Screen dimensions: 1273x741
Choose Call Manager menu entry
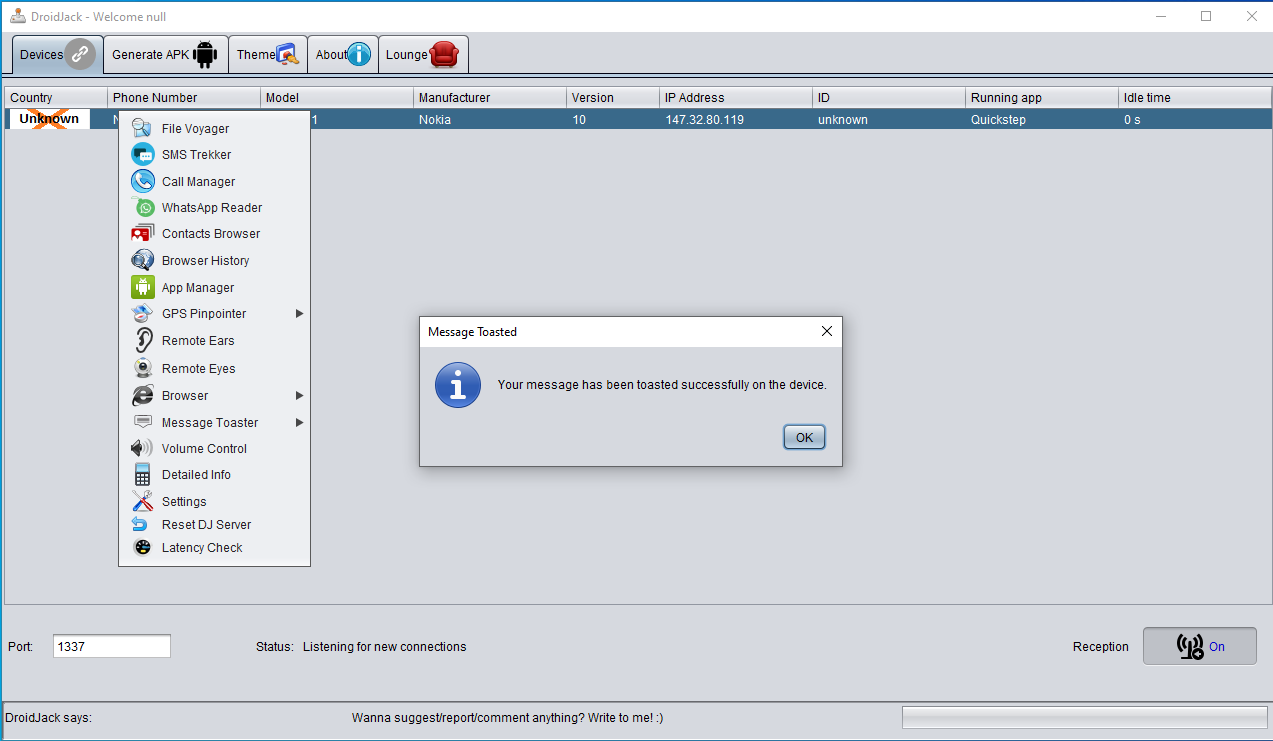(x=214, y=181)
